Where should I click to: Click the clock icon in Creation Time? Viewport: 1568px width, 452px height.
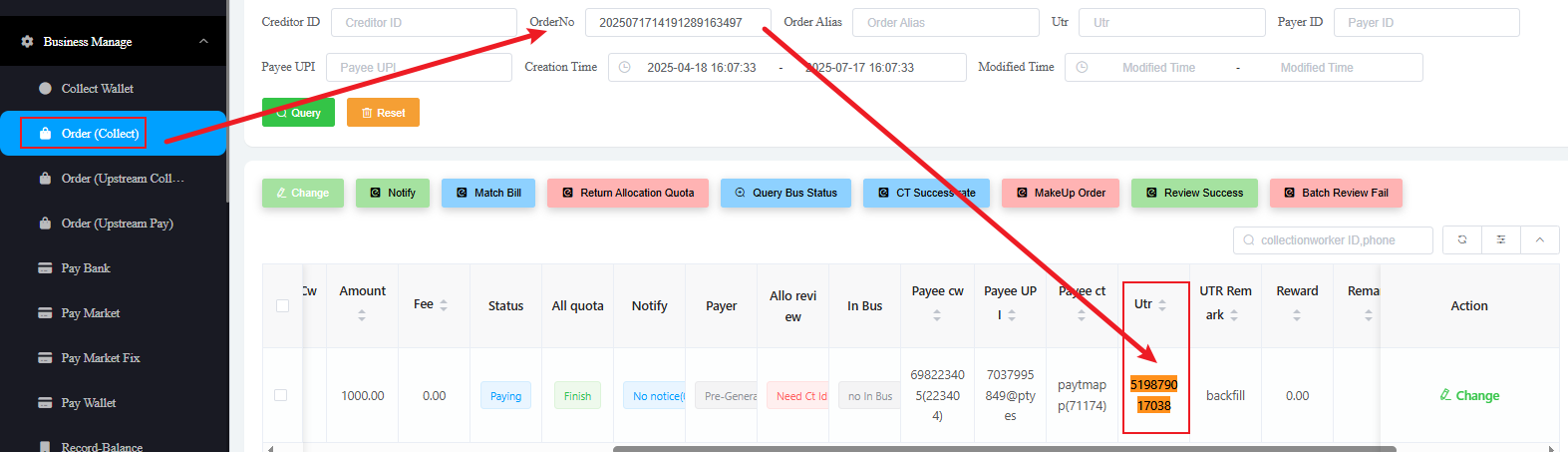point(625,68)
